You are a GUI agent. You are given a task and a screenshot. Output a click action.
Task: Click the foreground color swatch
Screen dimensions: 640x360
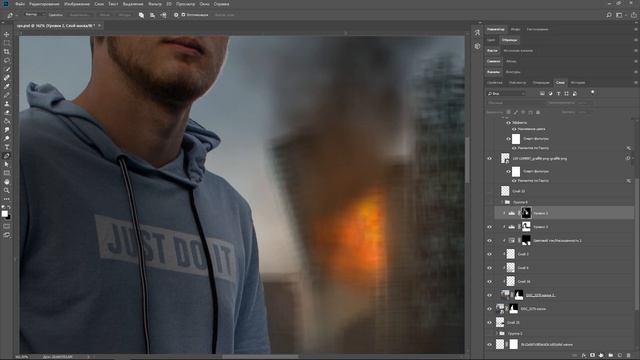click(x=4, y=213)
